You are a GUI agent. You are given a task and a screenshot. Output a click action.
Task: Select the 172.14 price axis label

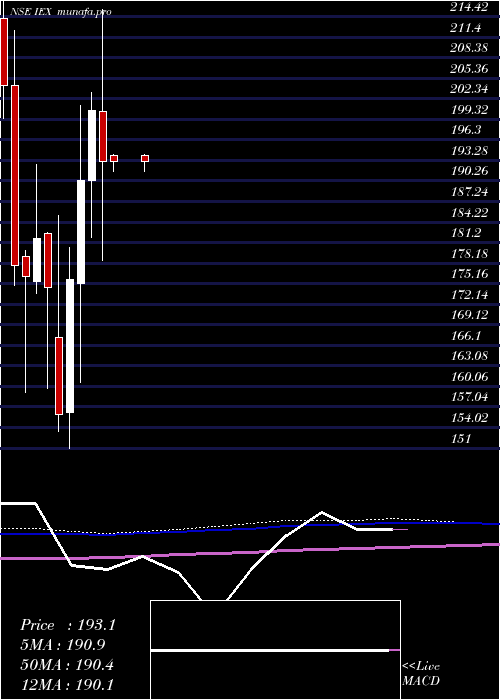(469, 294)
